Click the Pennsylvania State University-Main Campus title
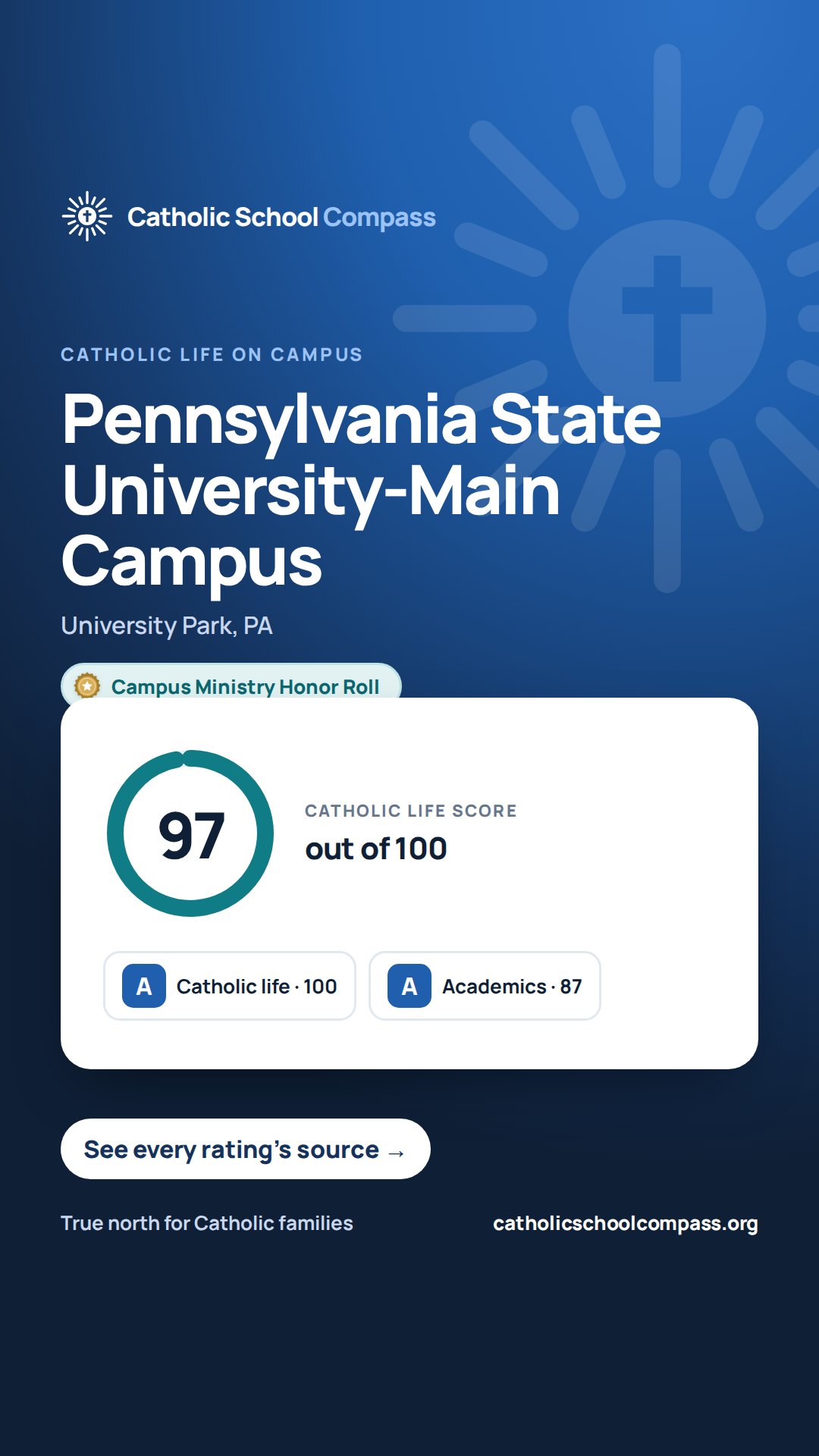Screen dimensions: 819x1456 (361, 489)
